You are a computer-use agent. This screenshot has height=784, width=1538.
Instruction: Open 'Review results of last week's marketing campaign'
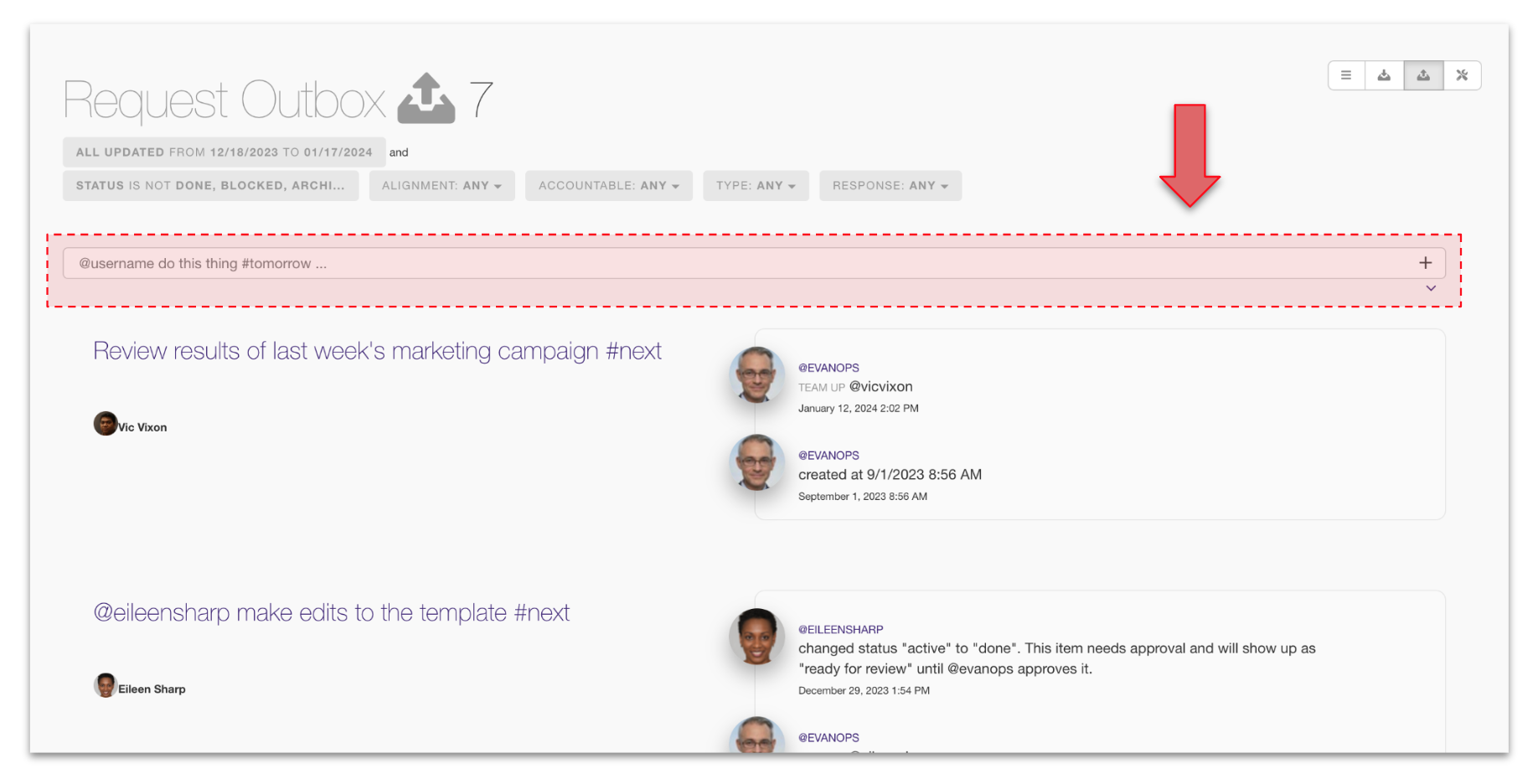(x=377, y=351)
